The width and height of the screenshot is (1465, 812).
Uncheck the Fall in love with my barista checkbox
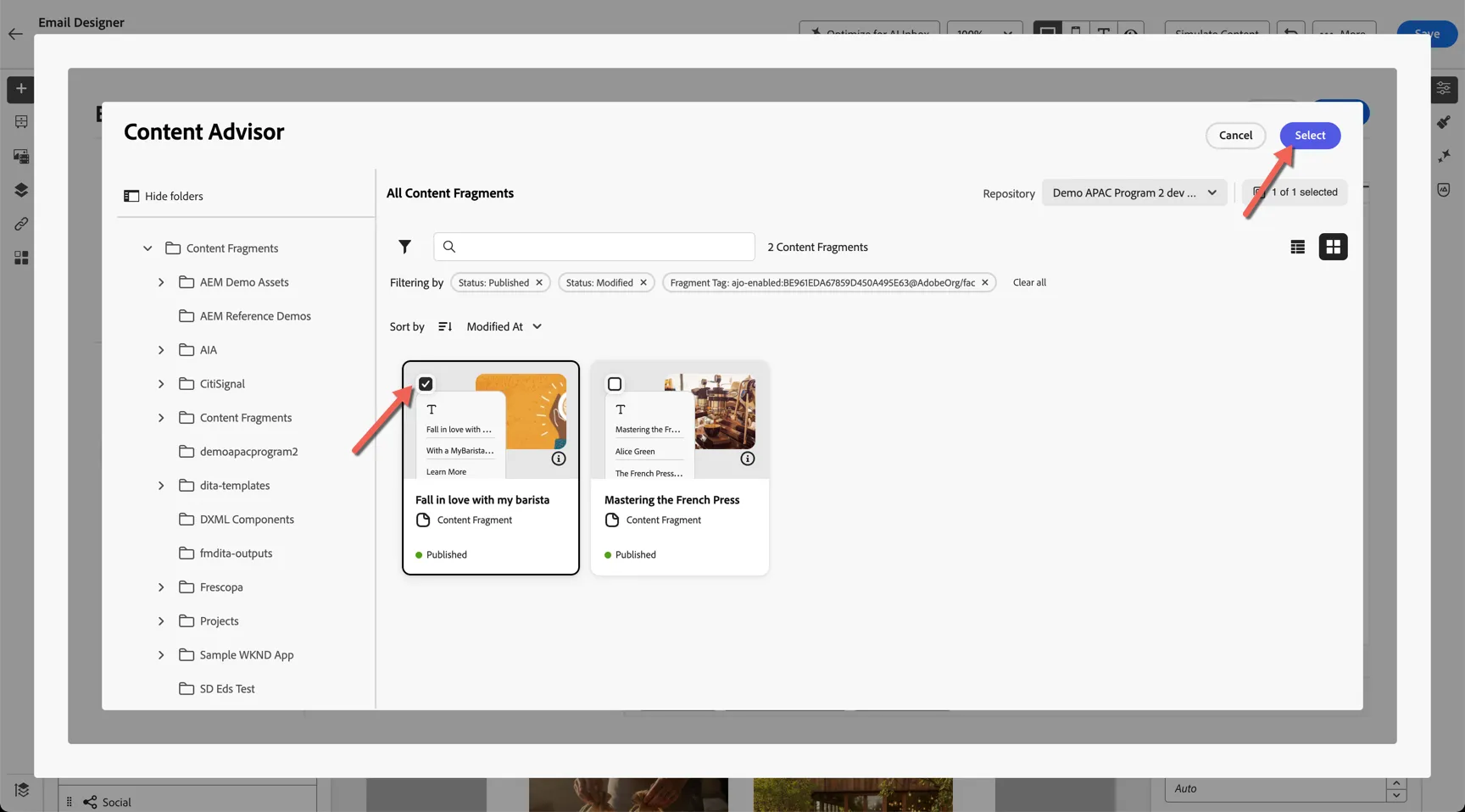(426, 384)
